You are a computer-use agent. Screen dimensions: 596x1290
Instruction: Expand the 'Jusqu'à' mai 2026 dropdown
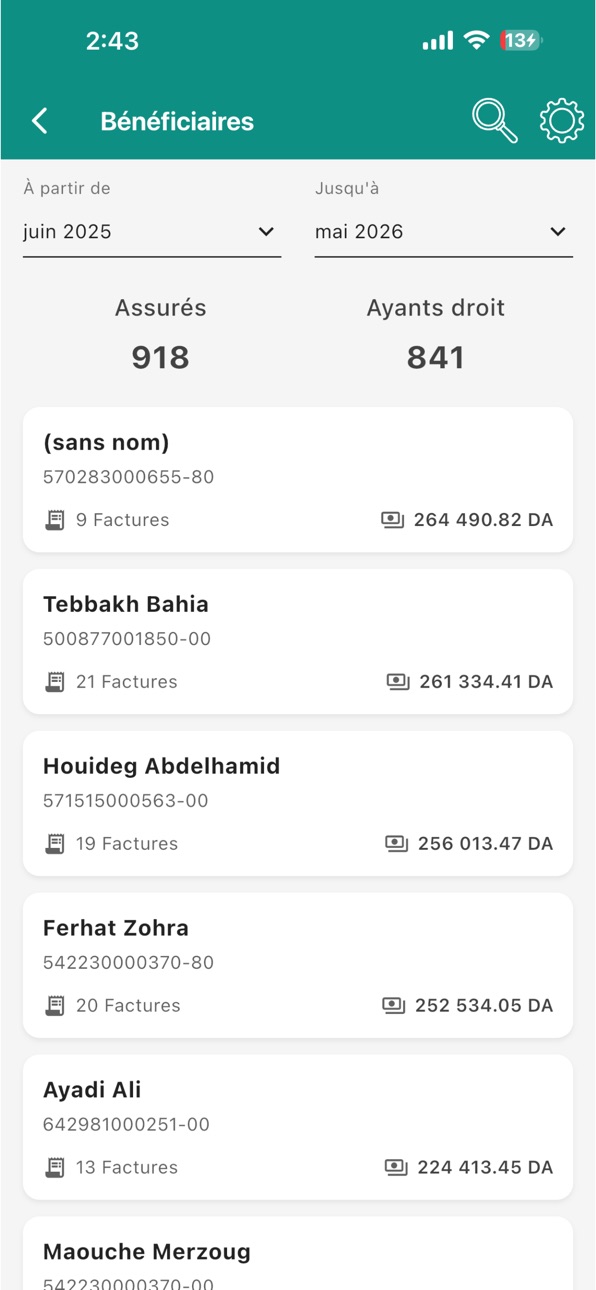pos(444,232)
